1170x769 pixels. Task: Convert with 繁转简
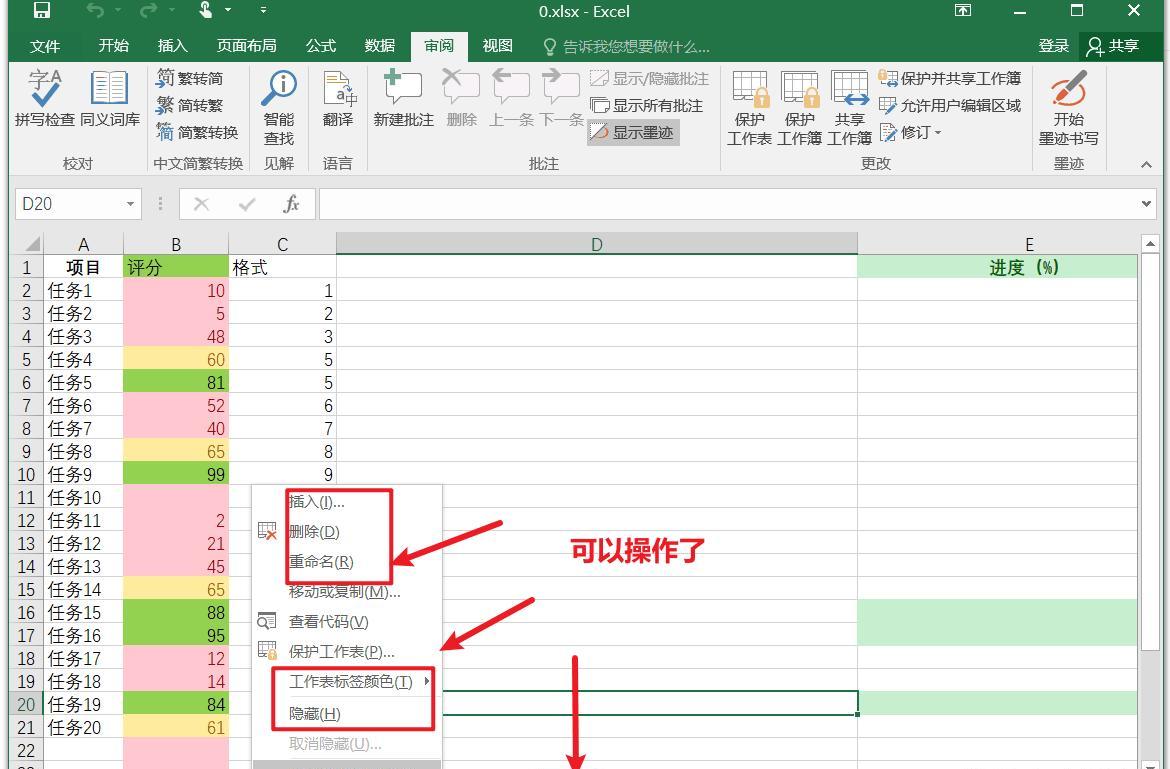(x=190, y=78)
